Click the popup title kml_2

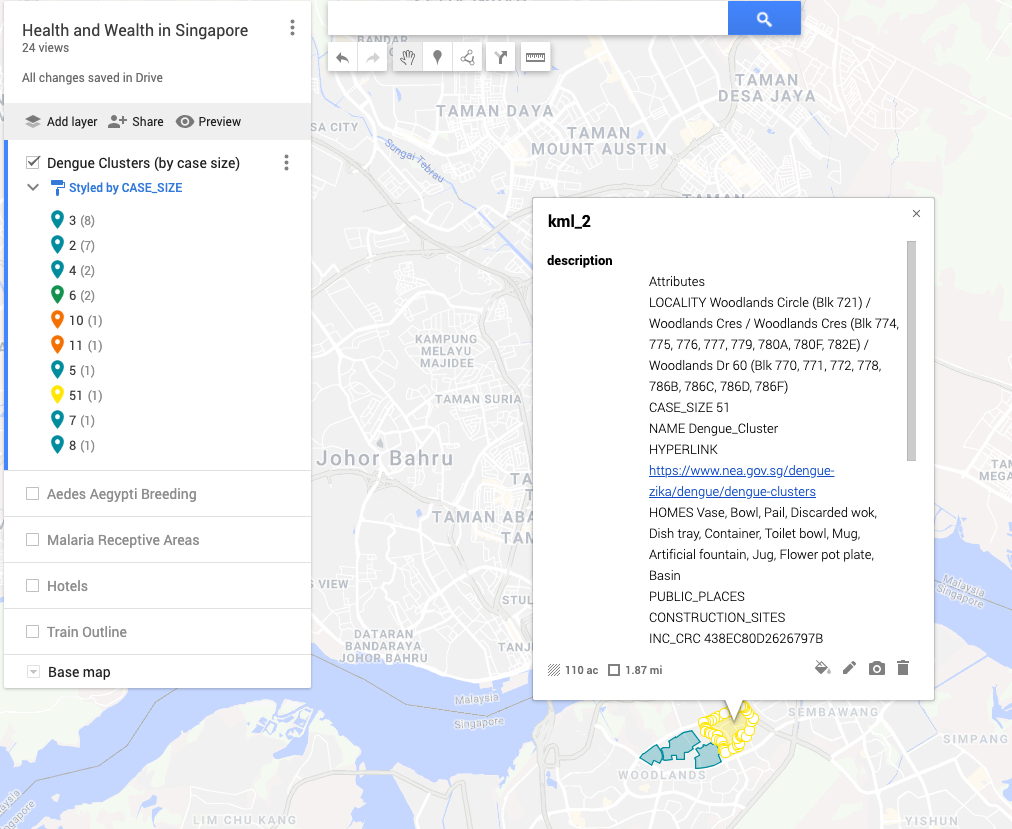tap(569, 221)
